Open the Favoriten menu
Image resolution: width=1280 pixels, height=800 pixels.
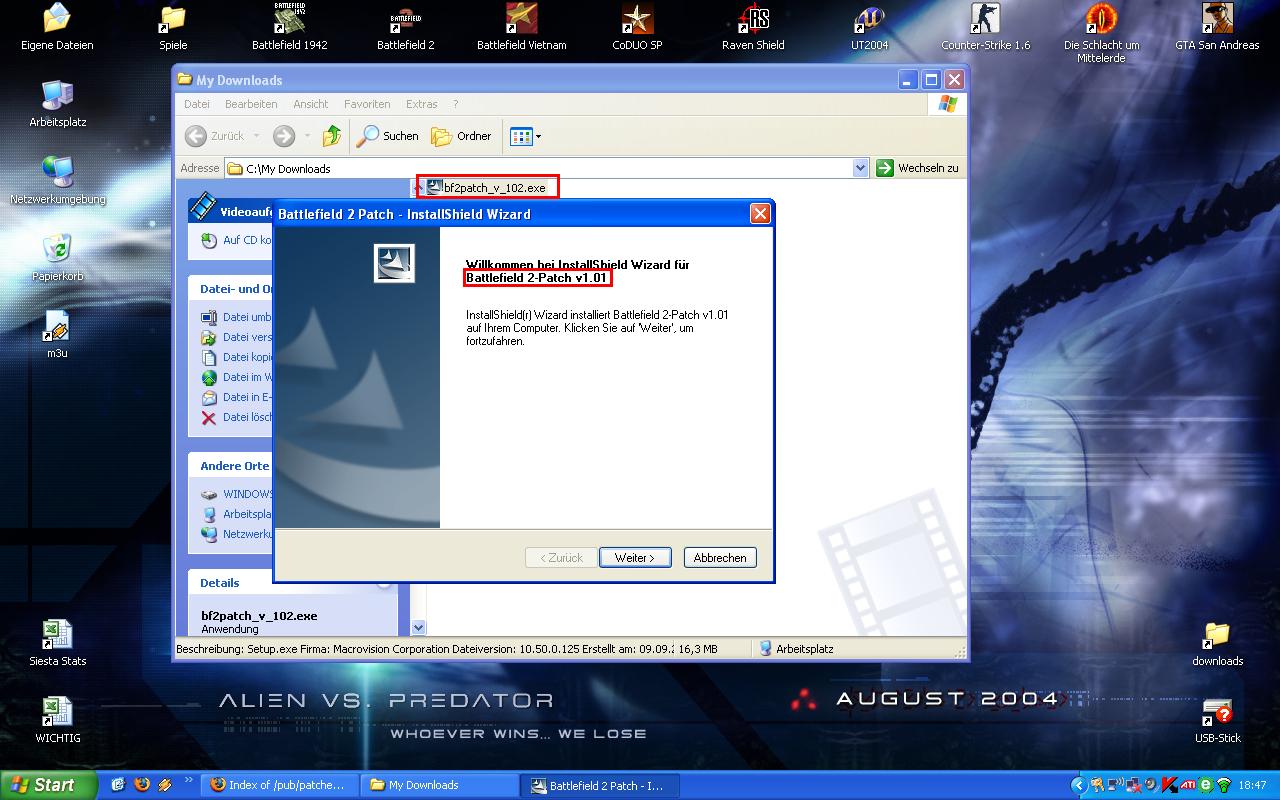(367, 104)
